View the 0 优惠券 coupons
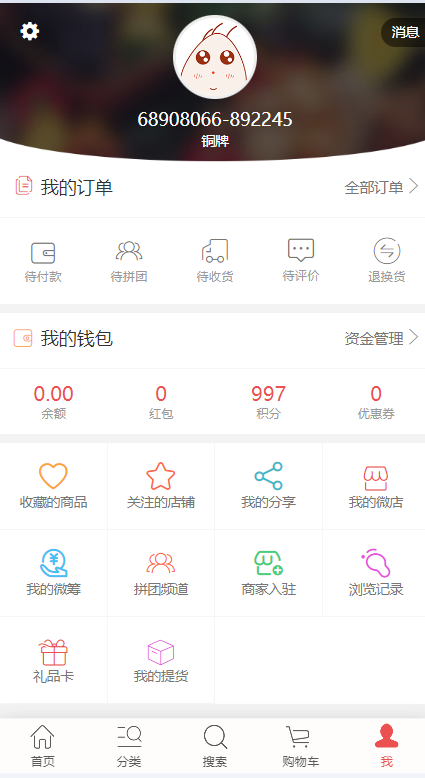Image resolution: width=425 pixels, height=778 pixels. 376,402
